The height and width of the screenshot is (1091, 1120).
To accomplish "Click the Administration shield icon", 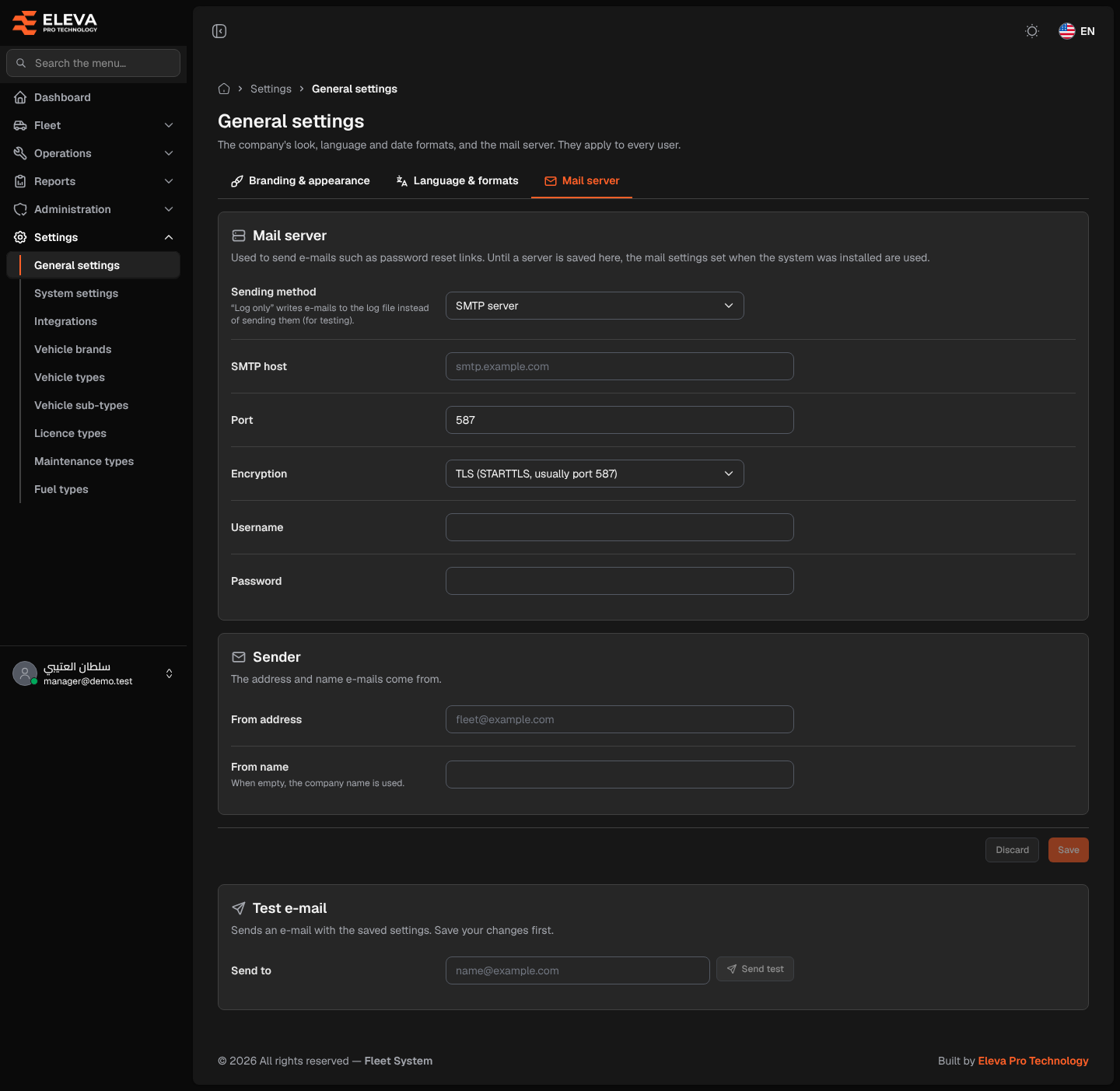I will tap(20, 209).
